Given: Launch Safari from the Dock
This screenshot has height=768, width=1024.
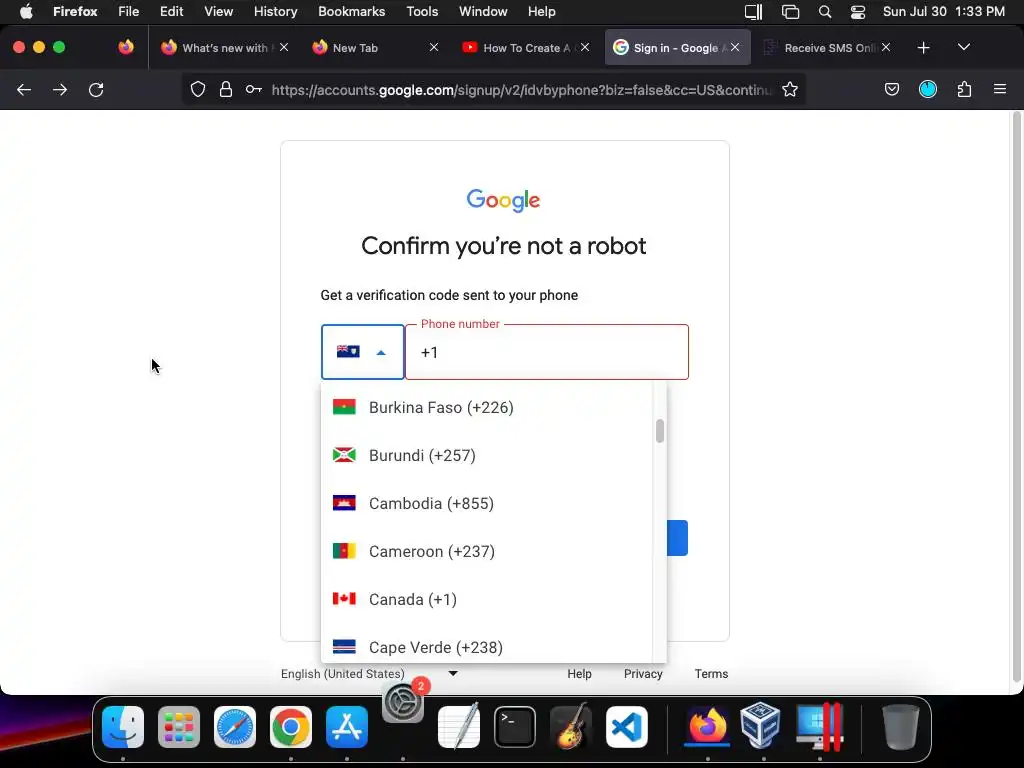Looking at the screenshot, I should [235, 727].
